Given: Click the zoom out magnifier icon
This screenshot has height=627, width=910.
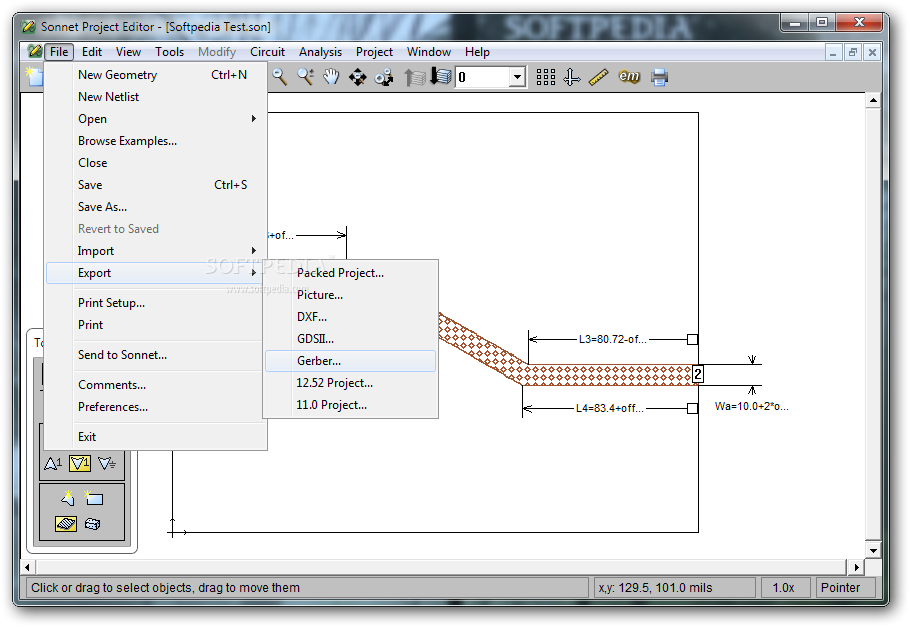Looking at the screenshot, I should 280,77.
